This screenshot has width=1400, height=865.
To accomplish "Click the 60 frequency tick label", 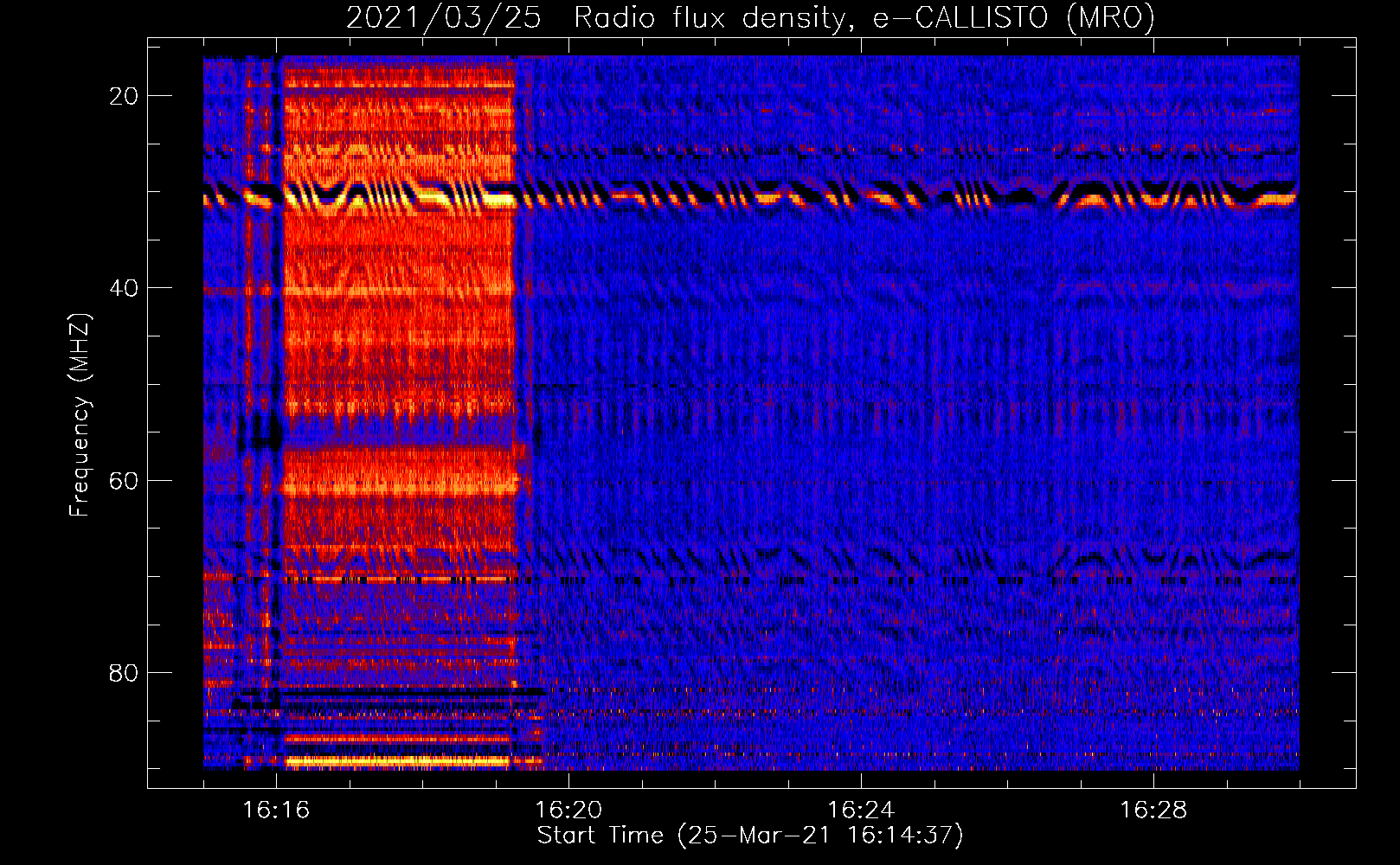I will pyautogui.click(x=124, y=481).
